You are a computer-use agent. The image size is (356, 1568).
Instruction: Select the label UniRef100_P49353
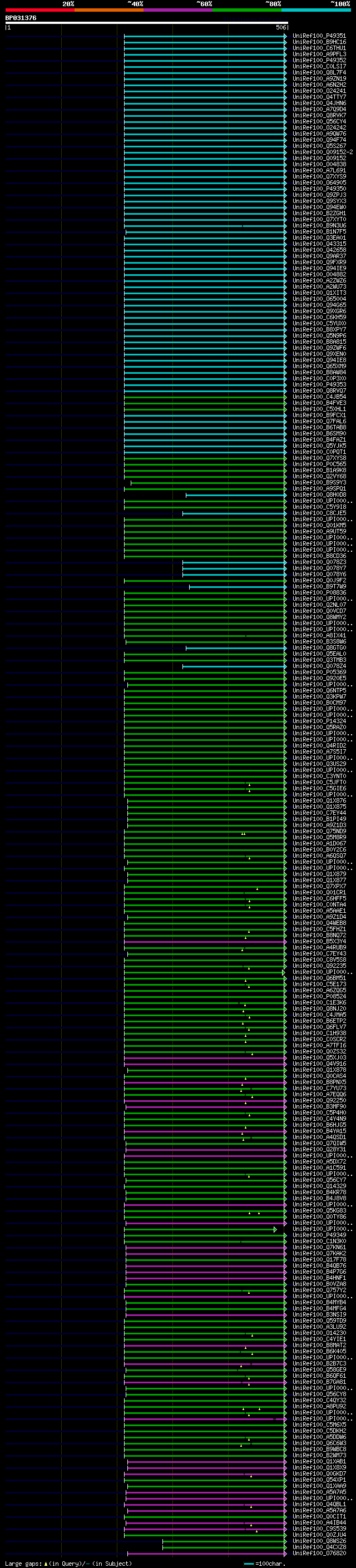(x=319, y=384)
